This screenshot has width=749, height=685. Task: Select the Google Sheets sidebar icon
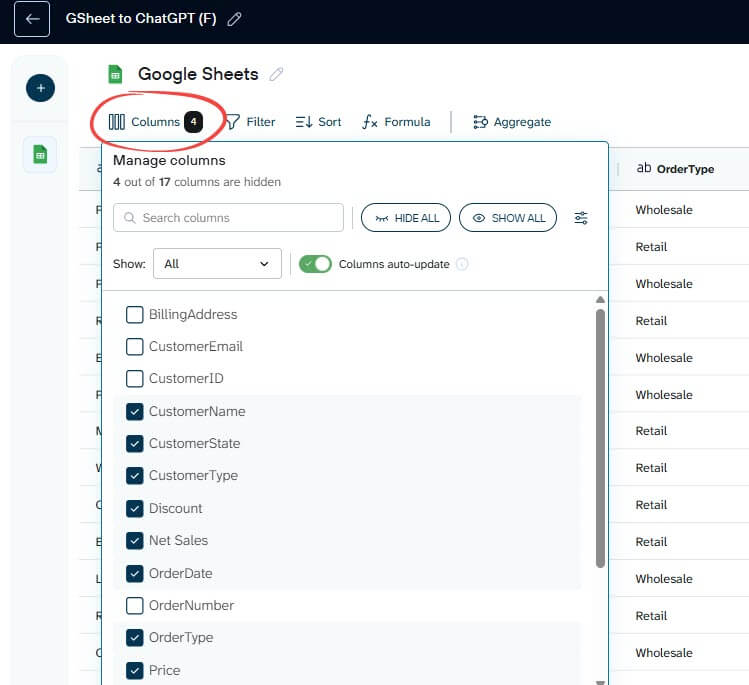click(40, 154)
